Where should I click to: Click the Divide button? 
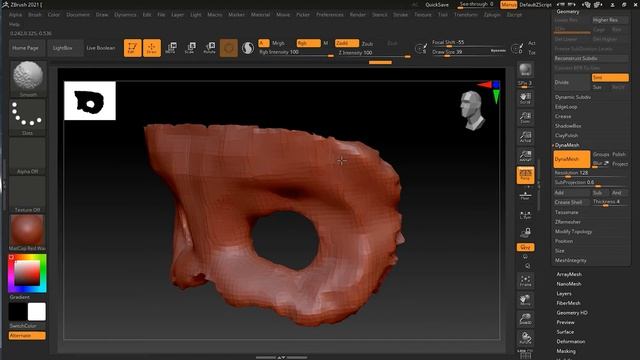pos(571,82)
